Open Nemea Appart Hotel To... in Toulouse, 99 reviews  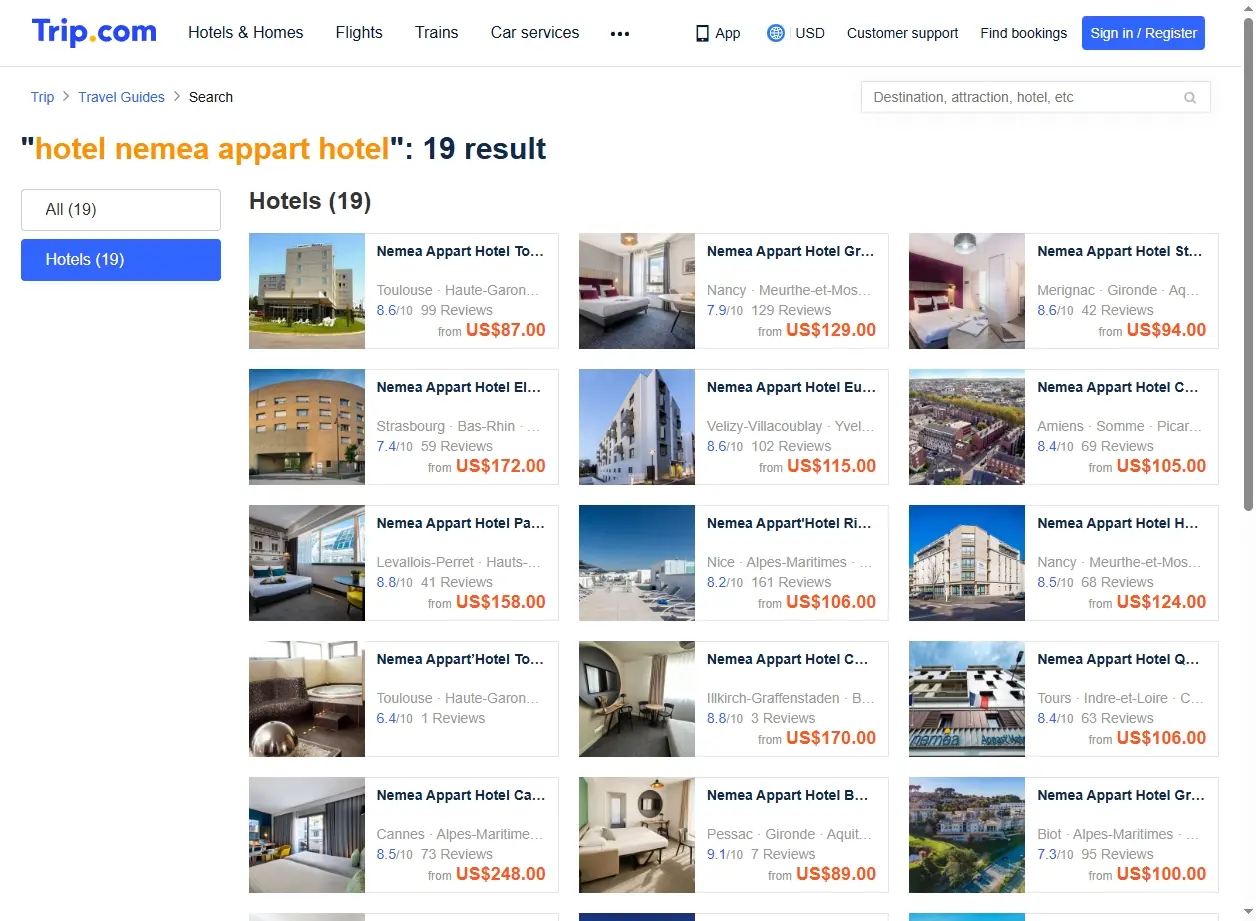point(460,251)
